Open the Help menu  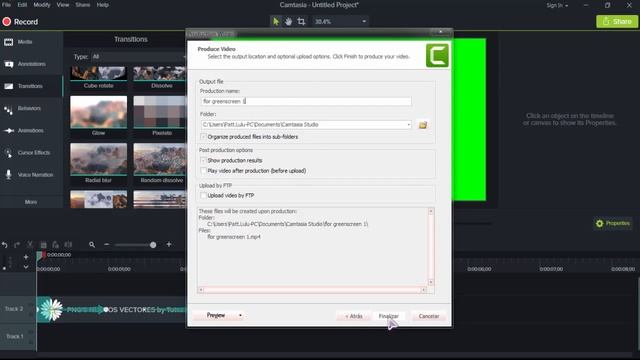point(102,5)
